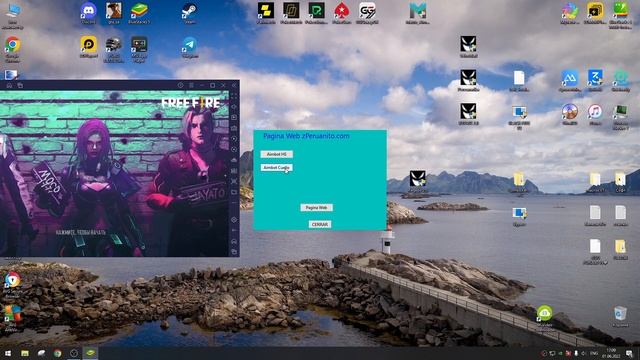Viewport: 640px width, 360px height.
Task: Click the Aimbot Cuello button
Action: click(x=277, y=168)
